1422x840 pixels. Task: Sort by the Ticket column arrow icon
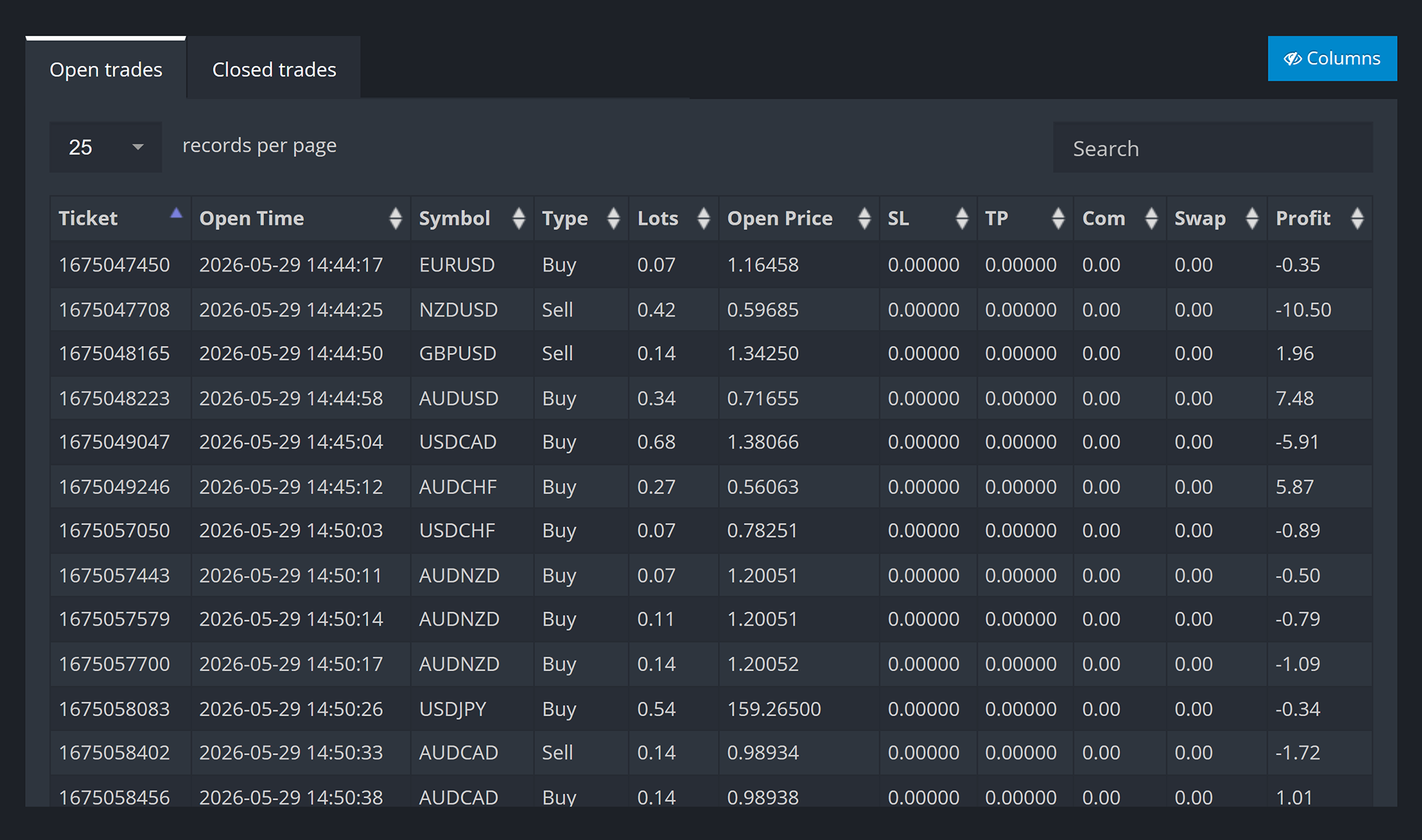tap(176, 213)
